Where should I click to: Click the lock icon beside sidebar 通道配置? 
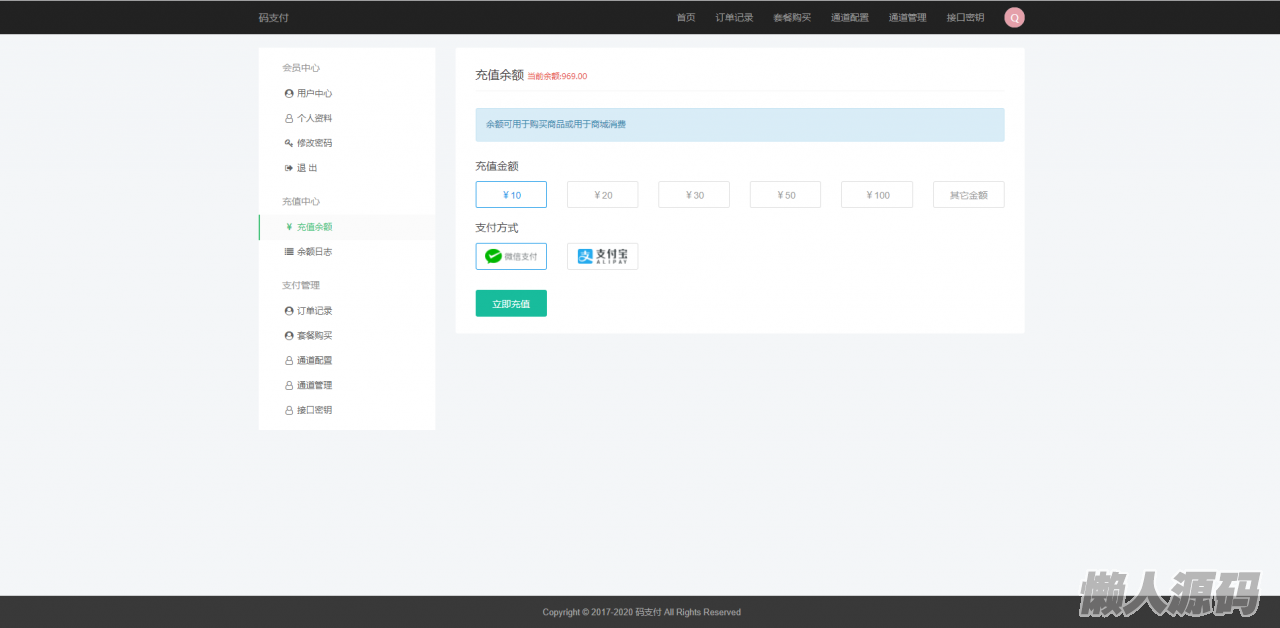click(x=289, y=361)
